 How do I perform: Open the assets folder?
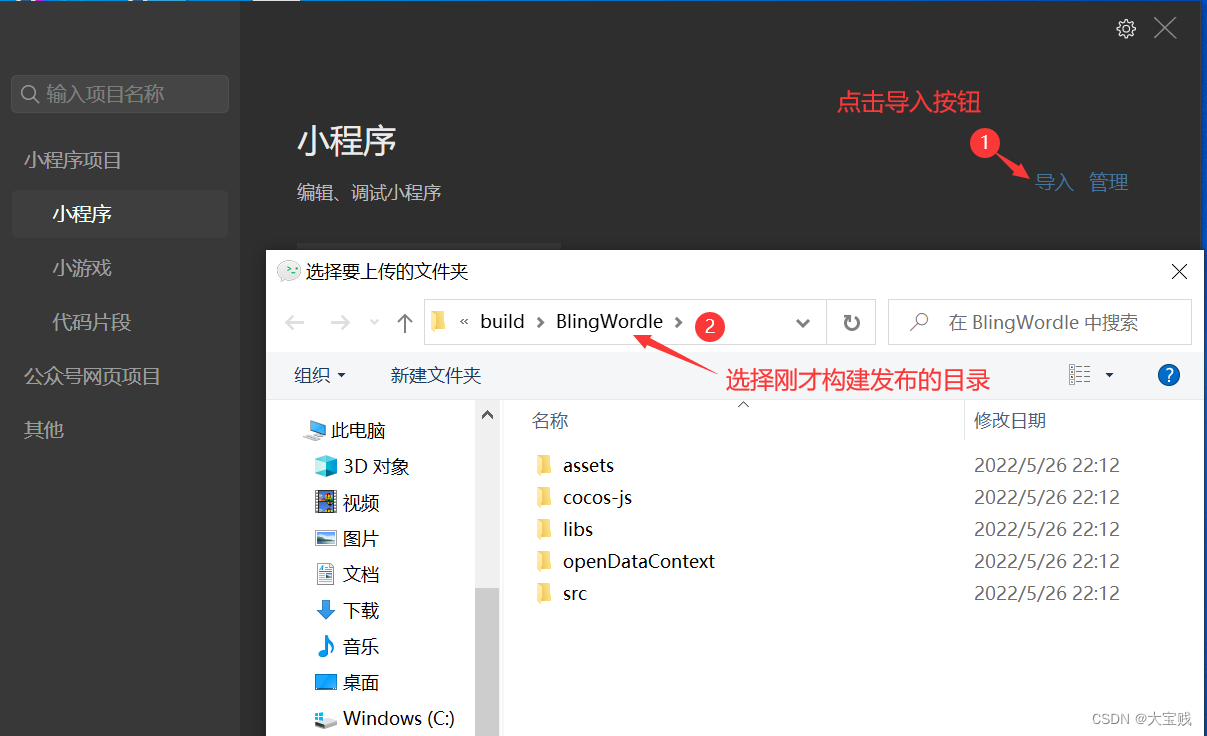(588, 466)
